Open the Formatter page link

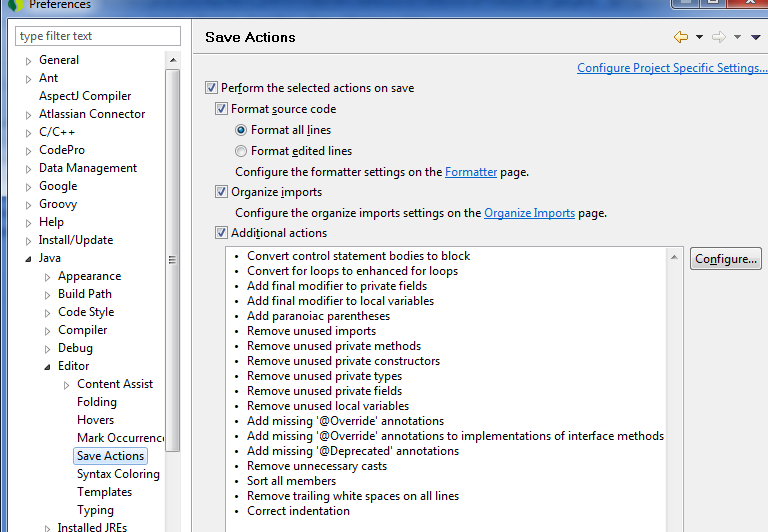[x=471, y=172]
